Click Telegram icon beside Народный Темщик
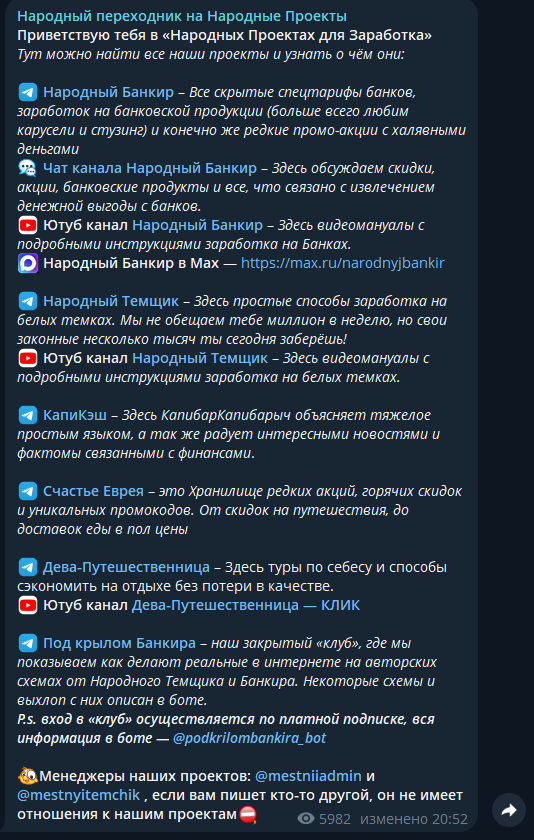Viewport: 534px width, 840px height. coord(28,301)
